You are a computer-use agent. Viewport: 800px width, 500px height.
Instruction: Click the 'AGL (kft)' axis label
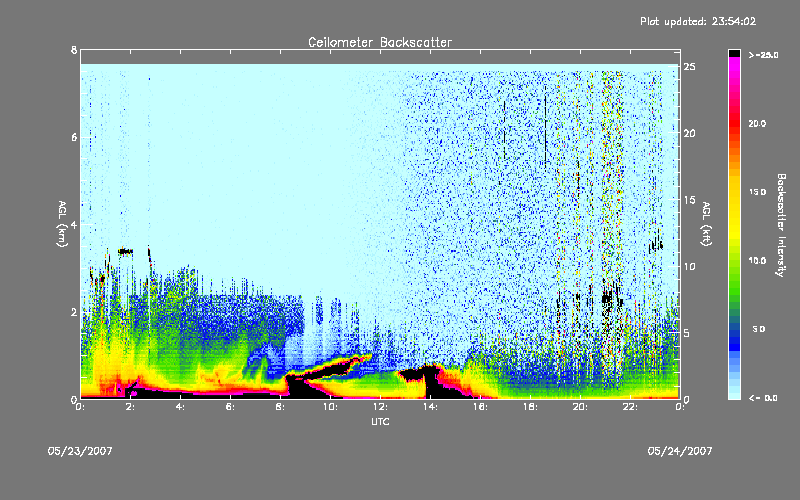(706, 224)
